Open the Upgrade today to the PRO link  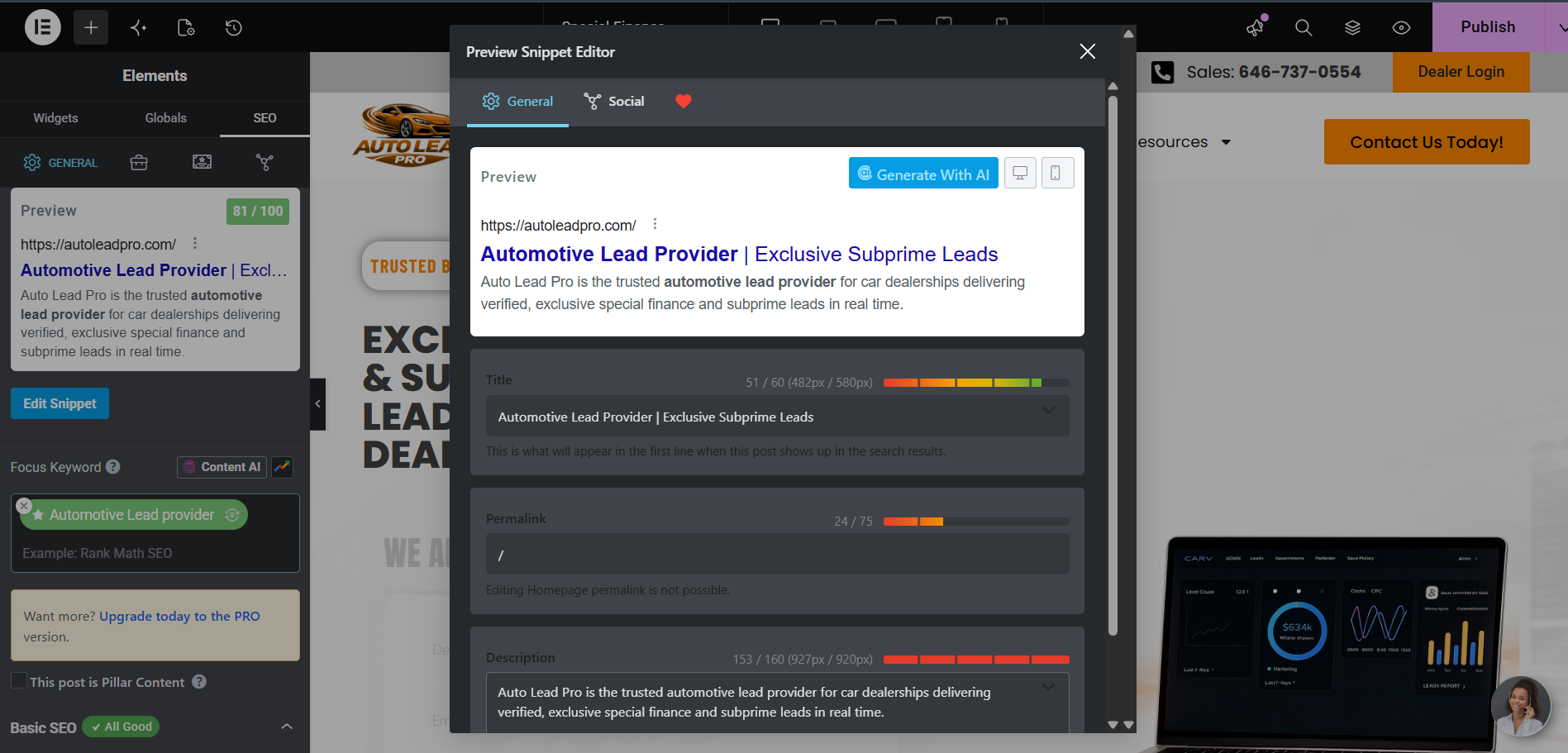pos(179,616)
